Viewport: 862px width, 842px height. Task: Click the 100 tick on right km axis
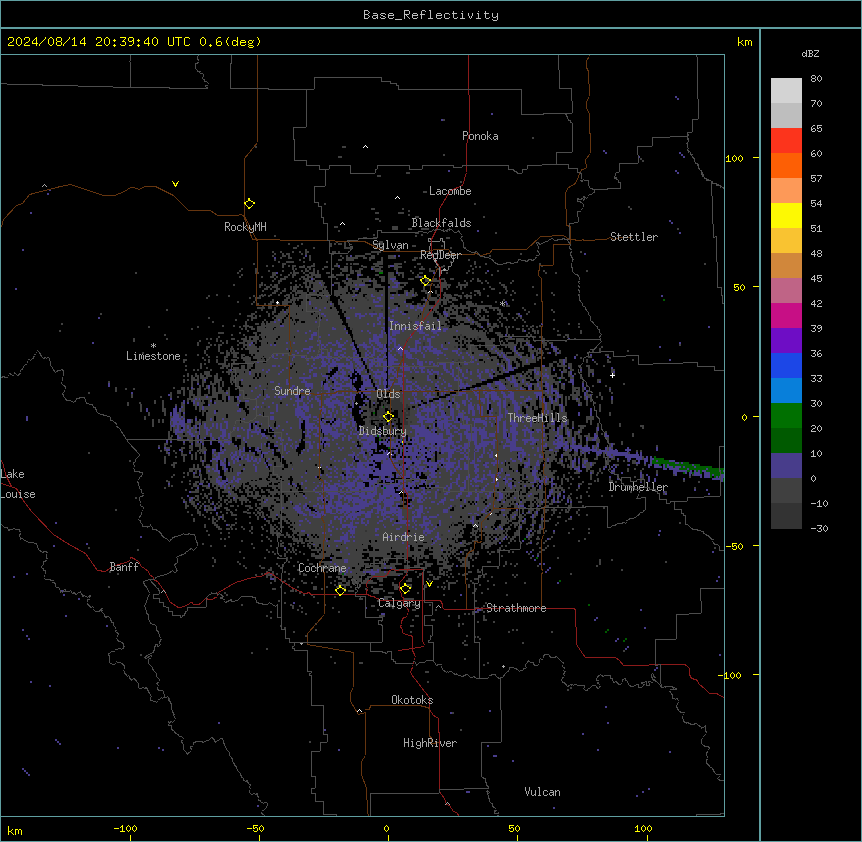(734, 158)
